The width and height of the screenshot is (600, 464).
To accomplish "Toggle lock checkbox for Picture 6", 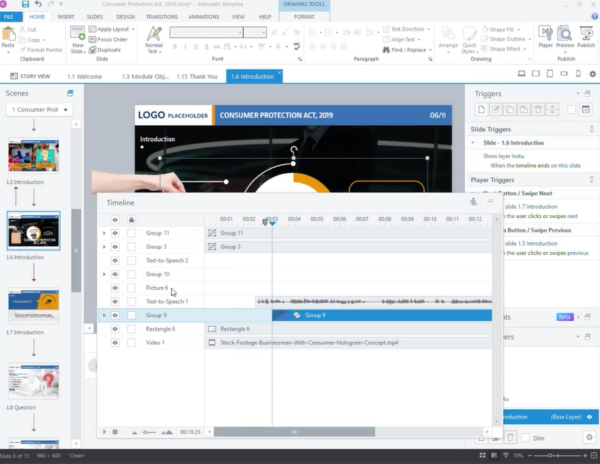I will (x=131, y=288).
